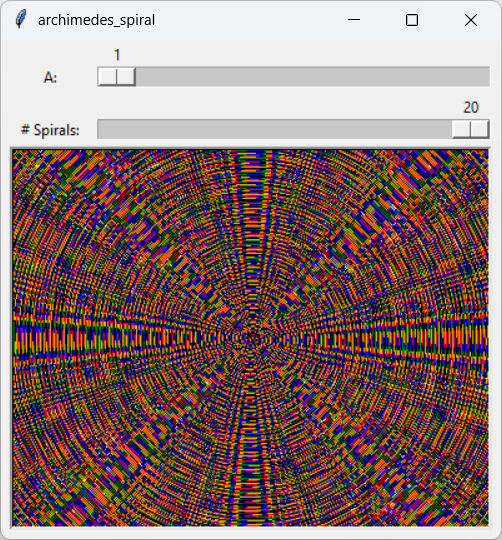Click the archimedes_spiral window title
Viewport: 502px width, 540px height.
pos(96,20)
